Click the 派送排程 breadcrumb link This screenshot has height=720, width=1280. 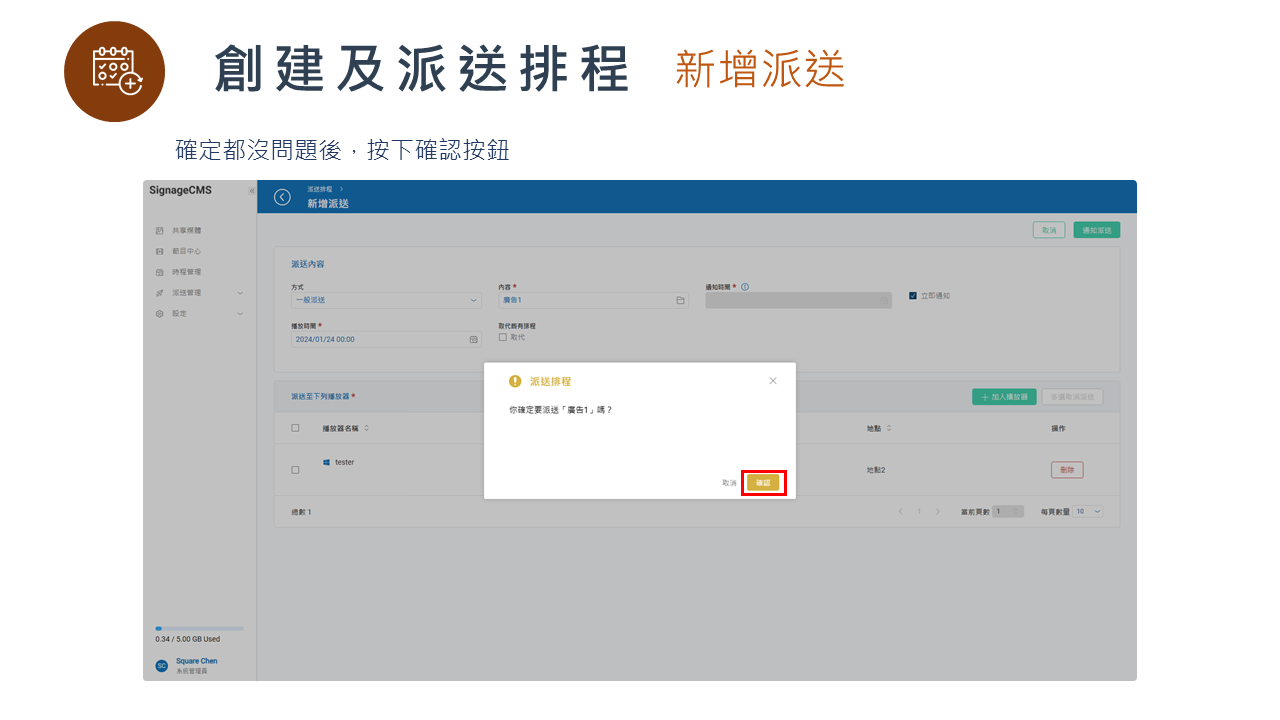(x=321, y=188)
